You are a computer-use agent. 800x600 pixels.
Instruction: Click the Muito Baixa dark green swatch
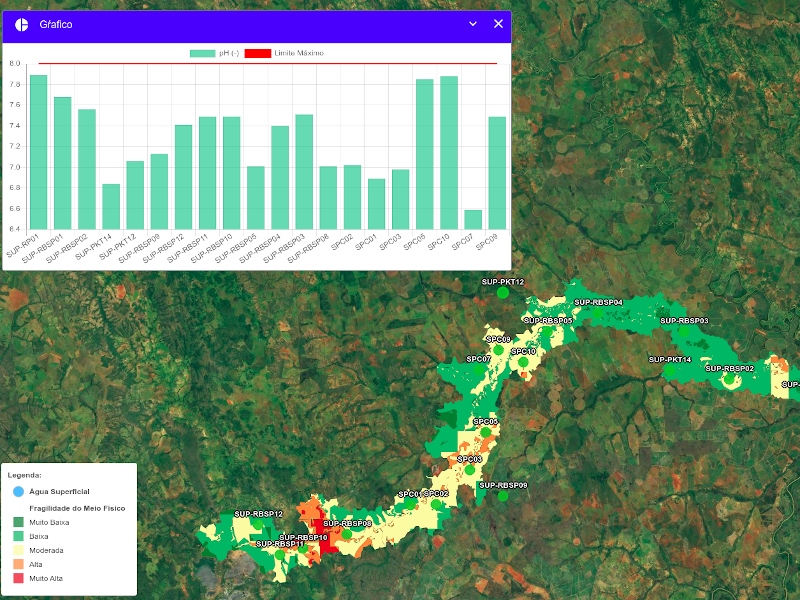click(17, 522)
